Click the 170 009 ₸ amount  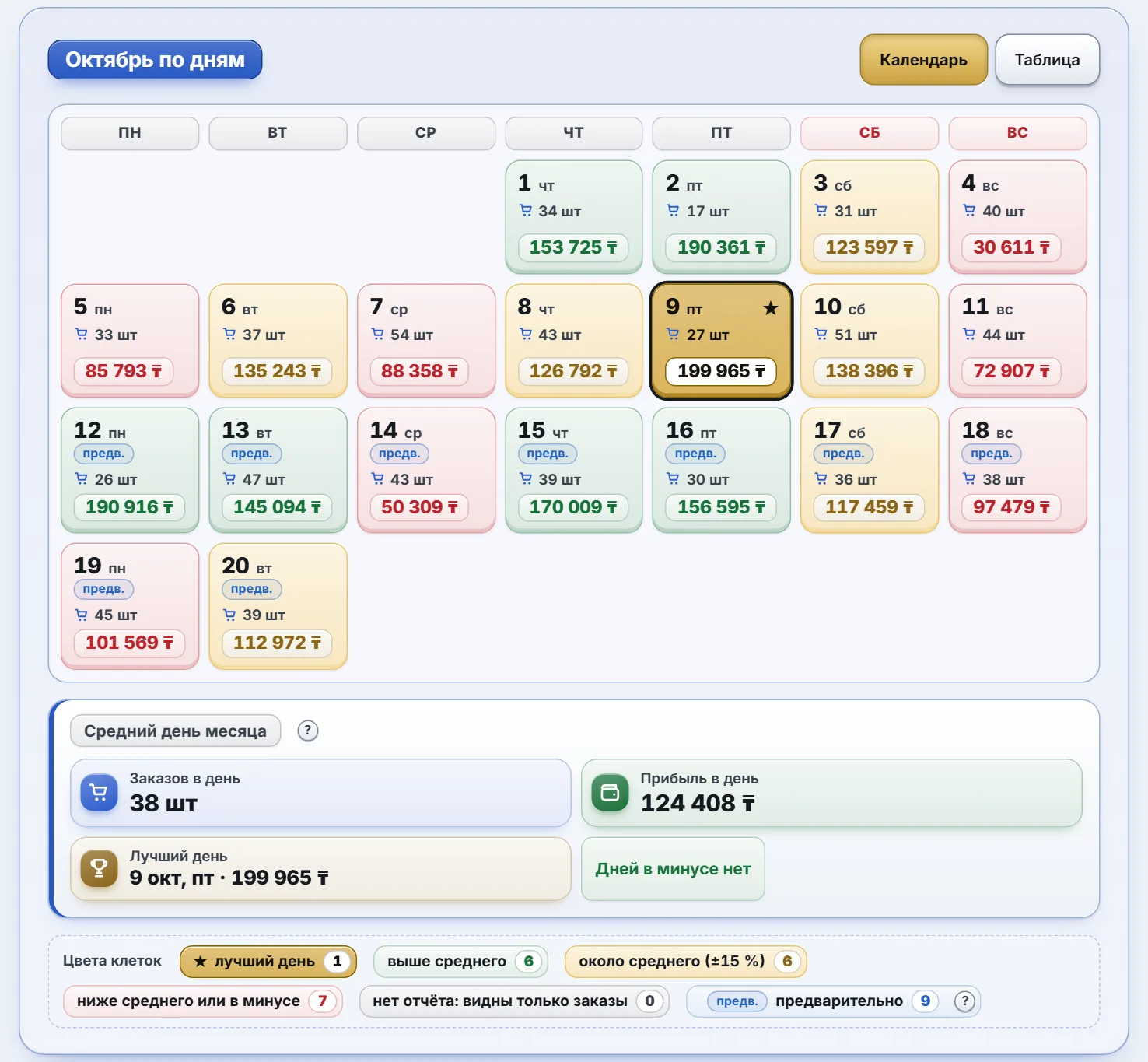(573, 507)
